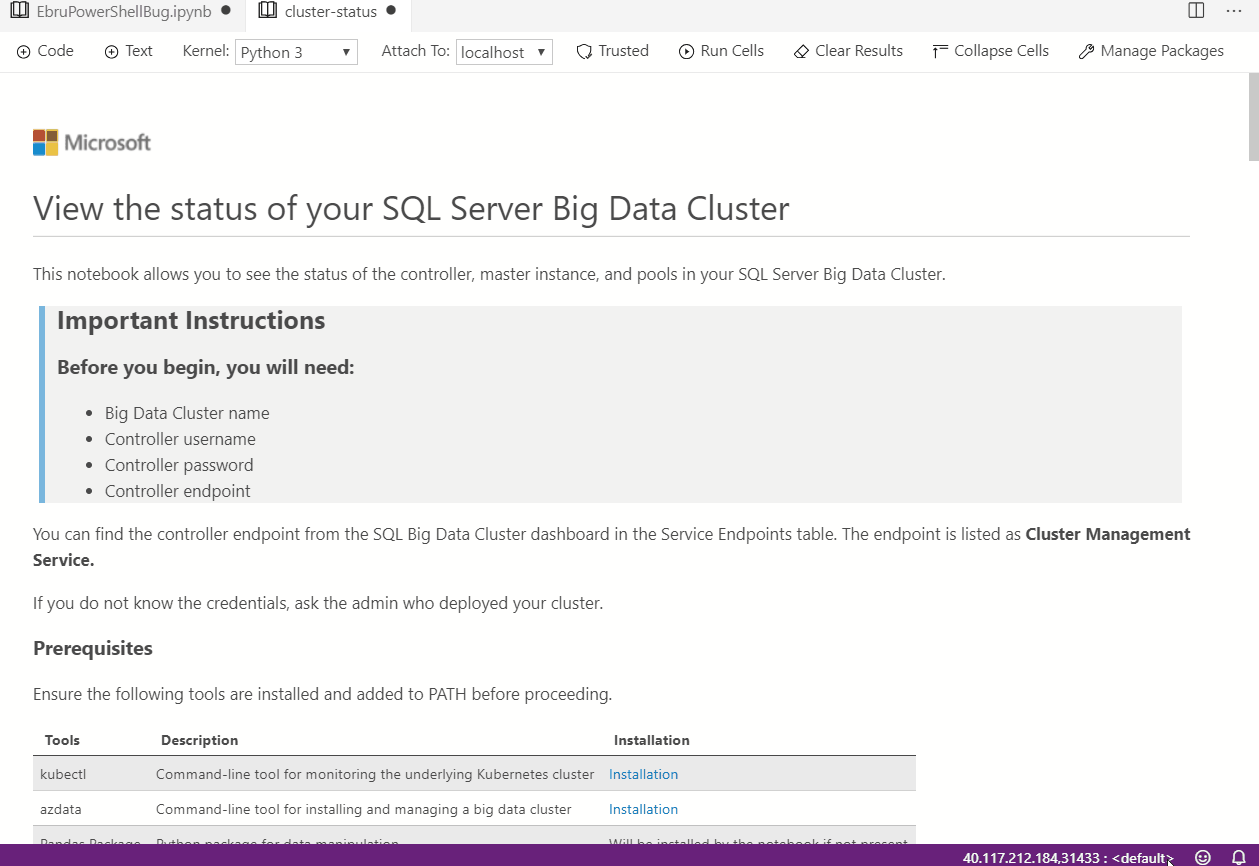The width and height of the screenshot is (1259, 866).
Task: Collapse Cells in the notebook toolbar
Action: (x=990, y=51)
